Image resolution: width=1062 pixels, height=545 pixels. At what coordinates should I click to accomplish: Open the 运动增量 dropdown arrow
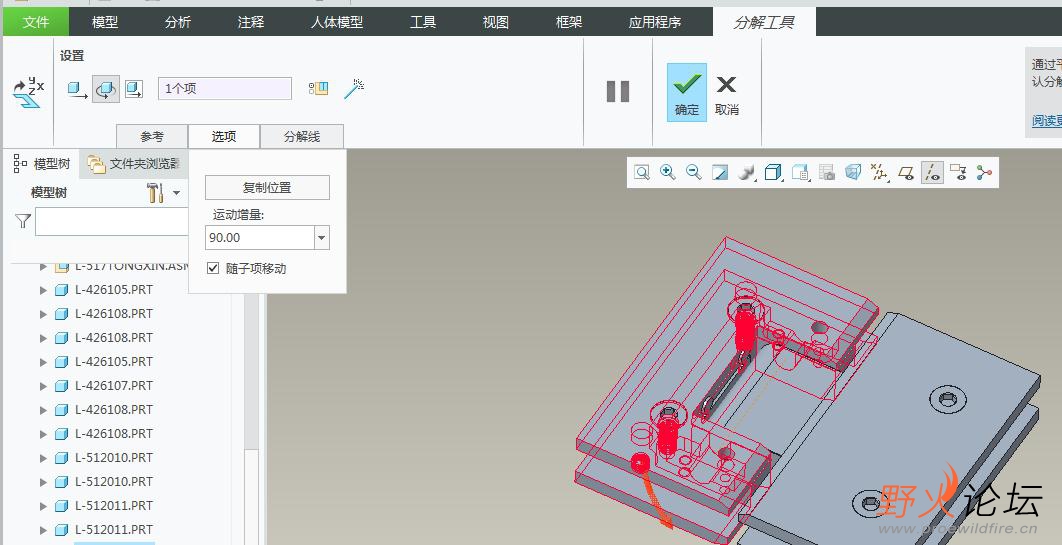point(322,238)
